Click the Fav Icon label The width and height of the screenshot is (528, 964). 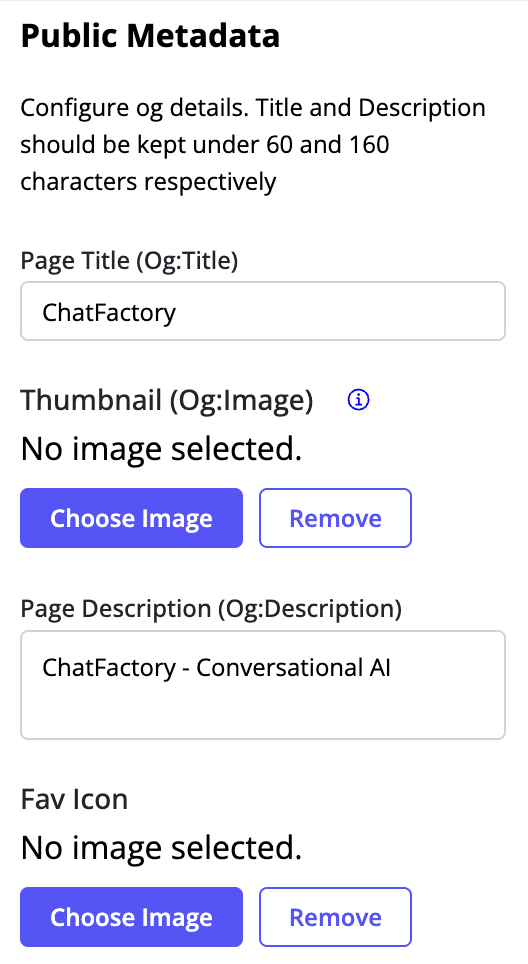[74, 799]
